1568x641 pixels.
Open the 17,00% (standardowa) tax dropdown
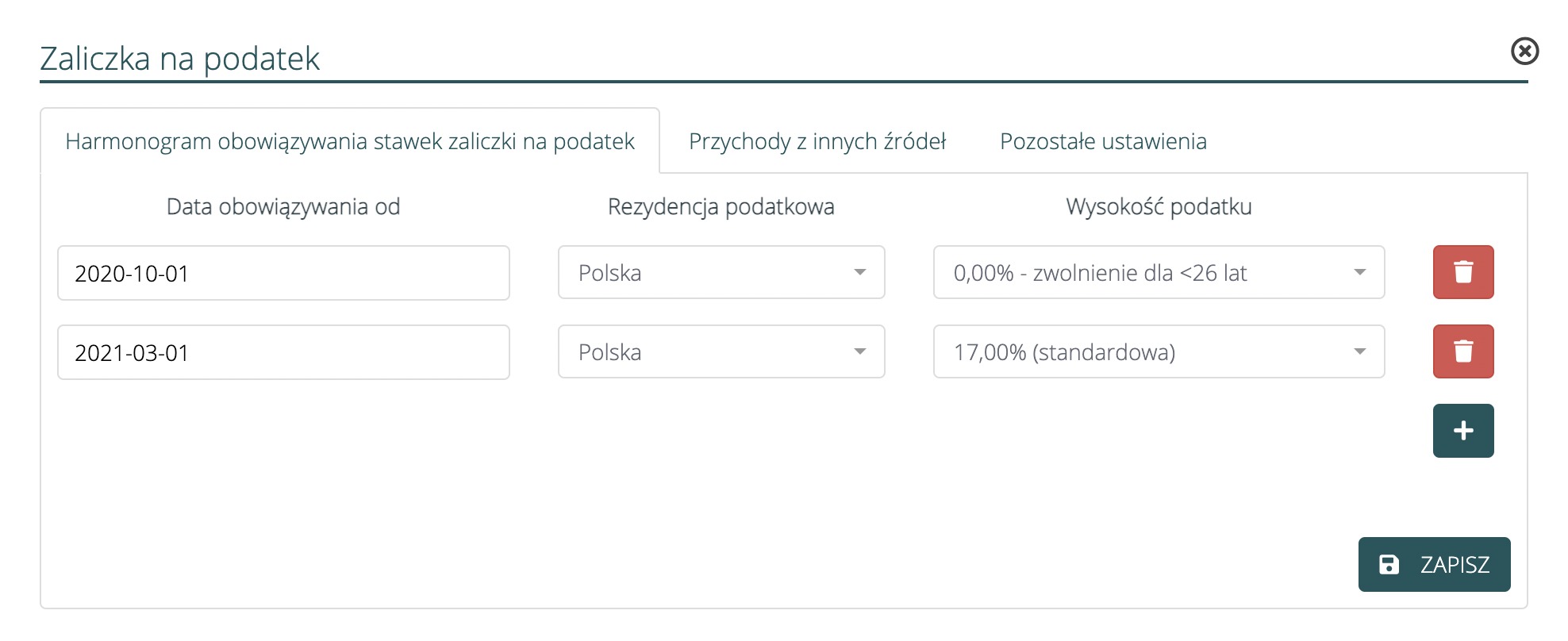pos(1158,351)
